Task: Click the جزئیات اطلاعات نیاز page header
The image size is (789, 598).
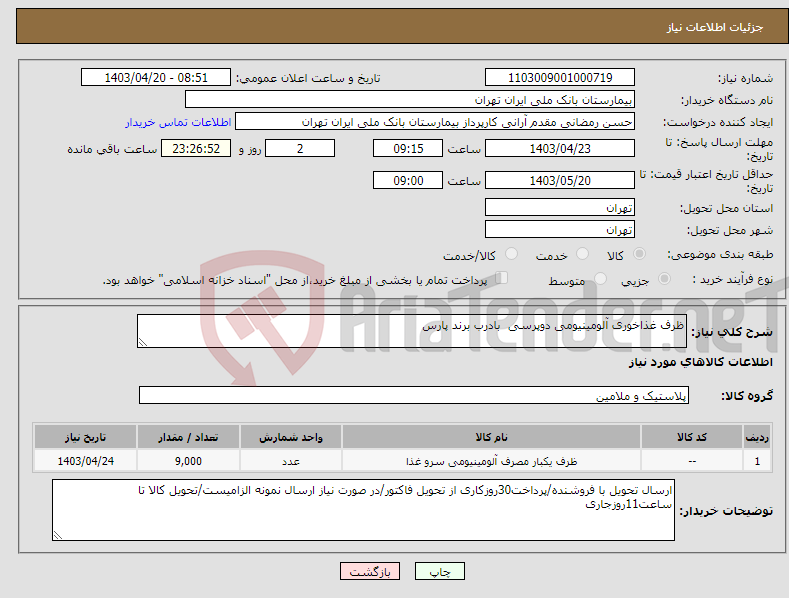Action: (715, 27)
